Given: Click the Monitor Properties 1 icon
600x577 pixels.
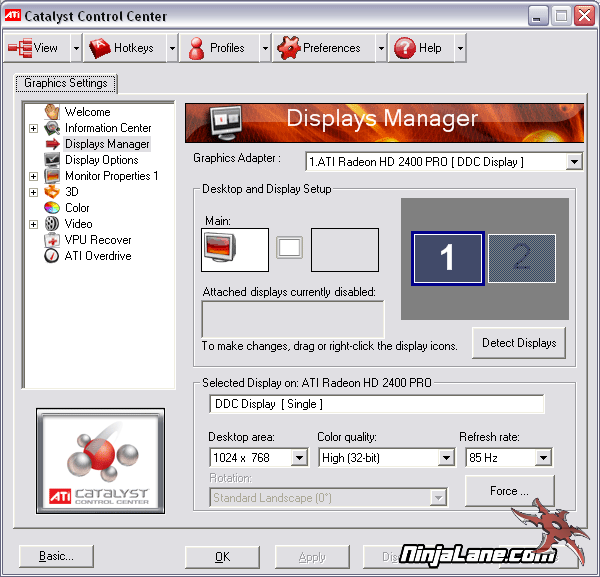Looking at the screenshot, I should 52,176.
